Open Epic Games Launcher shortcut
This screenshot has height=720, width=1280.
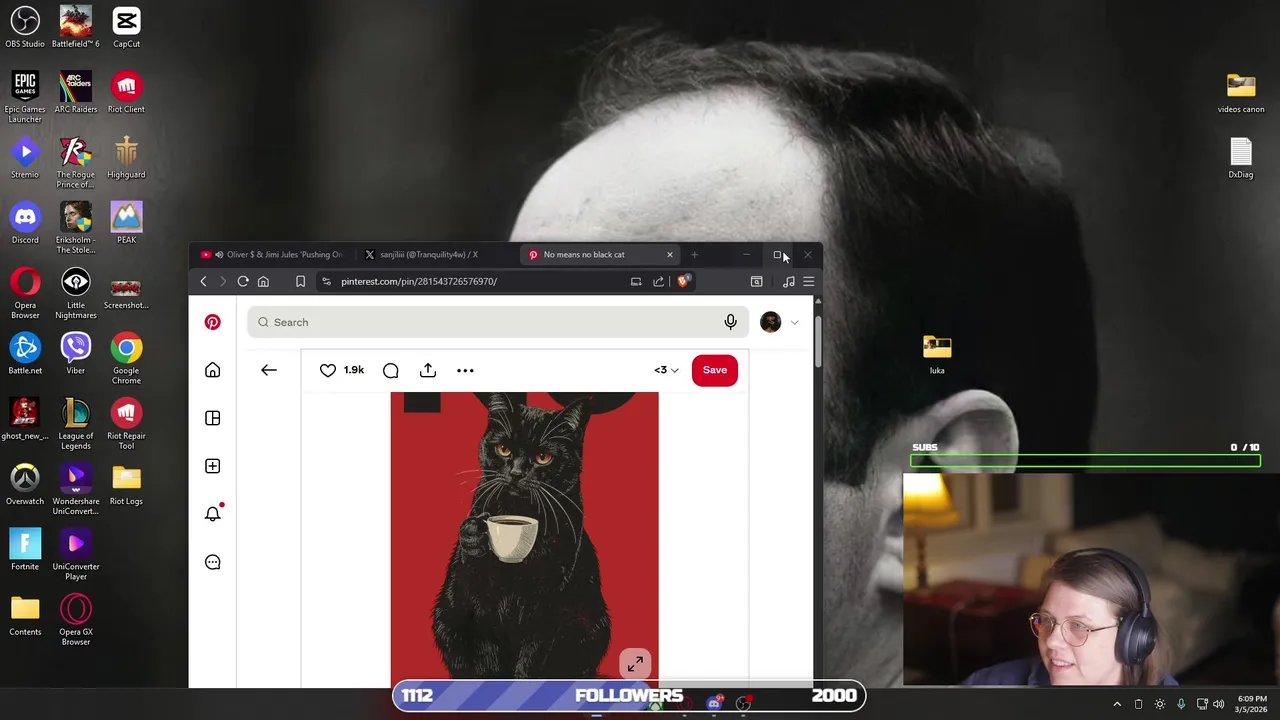pyautogui.click(x=25, y=96)
